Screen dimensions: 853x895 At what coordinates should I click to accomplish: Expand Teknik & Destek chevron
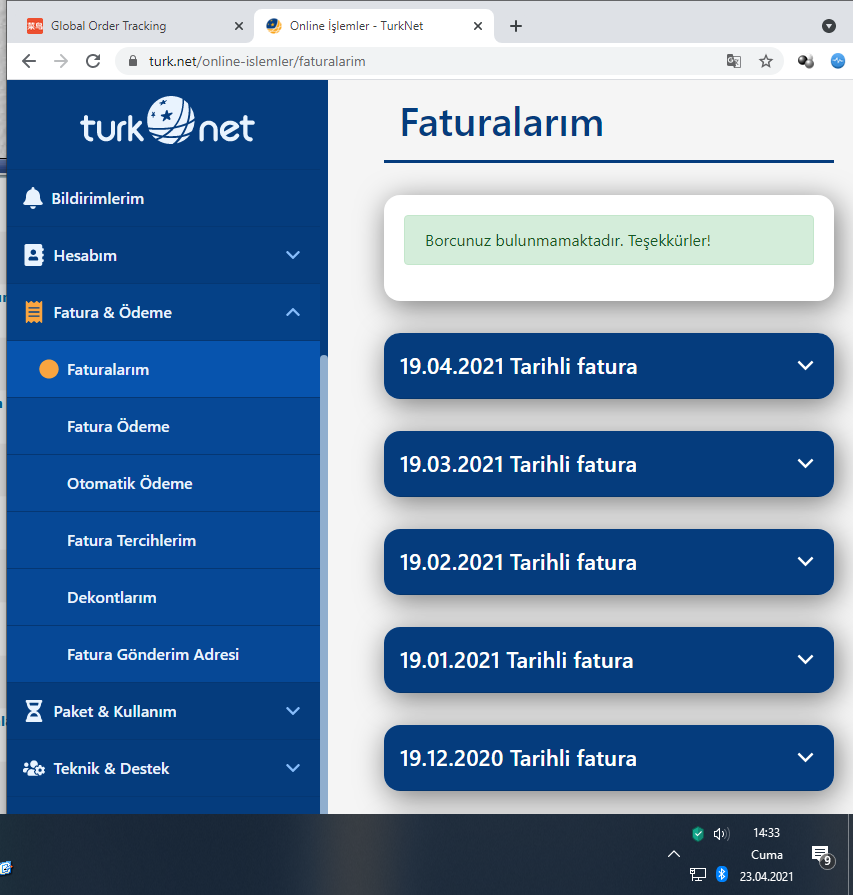(x=293, y=768)
